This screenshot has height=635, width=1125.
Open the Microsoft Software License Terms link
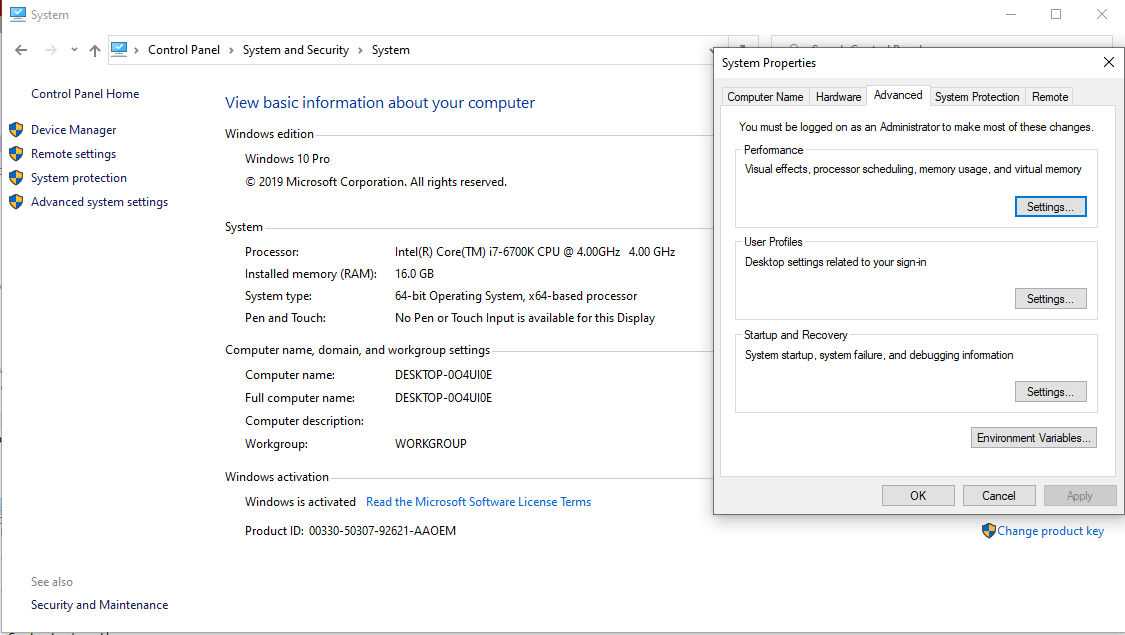click(x=478, y=502)
